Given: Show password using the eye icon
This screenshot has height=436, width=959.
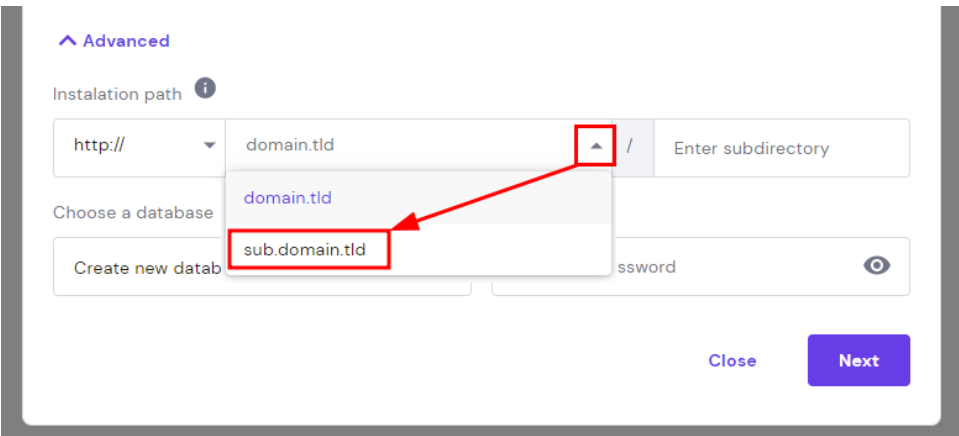Looking at the screenshot, I should 877,266.
